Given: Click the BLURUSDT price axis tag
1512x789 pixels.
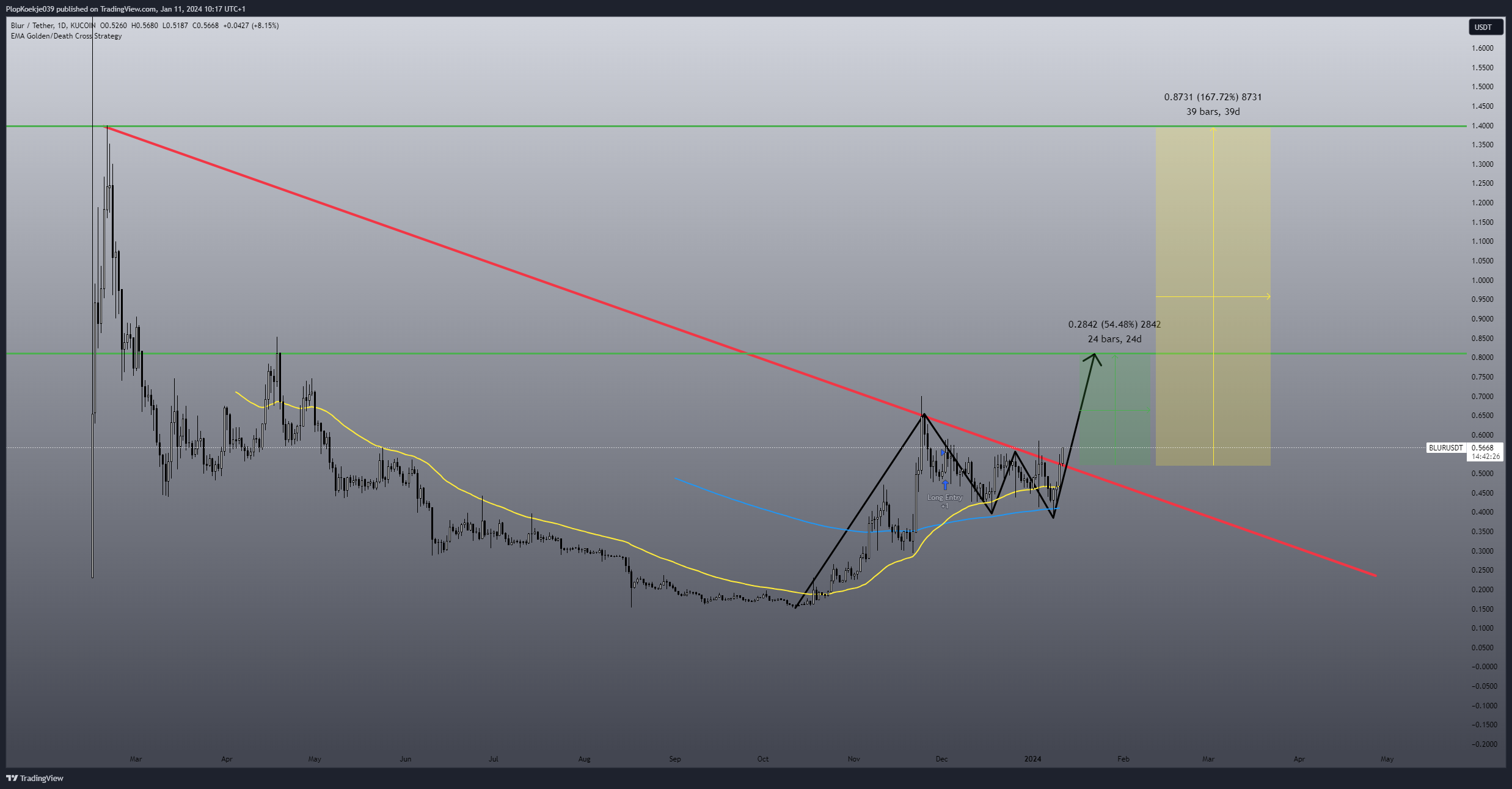Looking at the screenshot, I should click(x=1445, y=448).
